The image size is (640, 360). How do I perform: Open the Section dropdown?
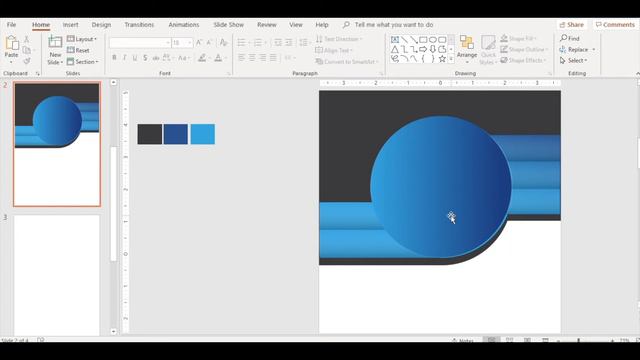coord(83,62)
